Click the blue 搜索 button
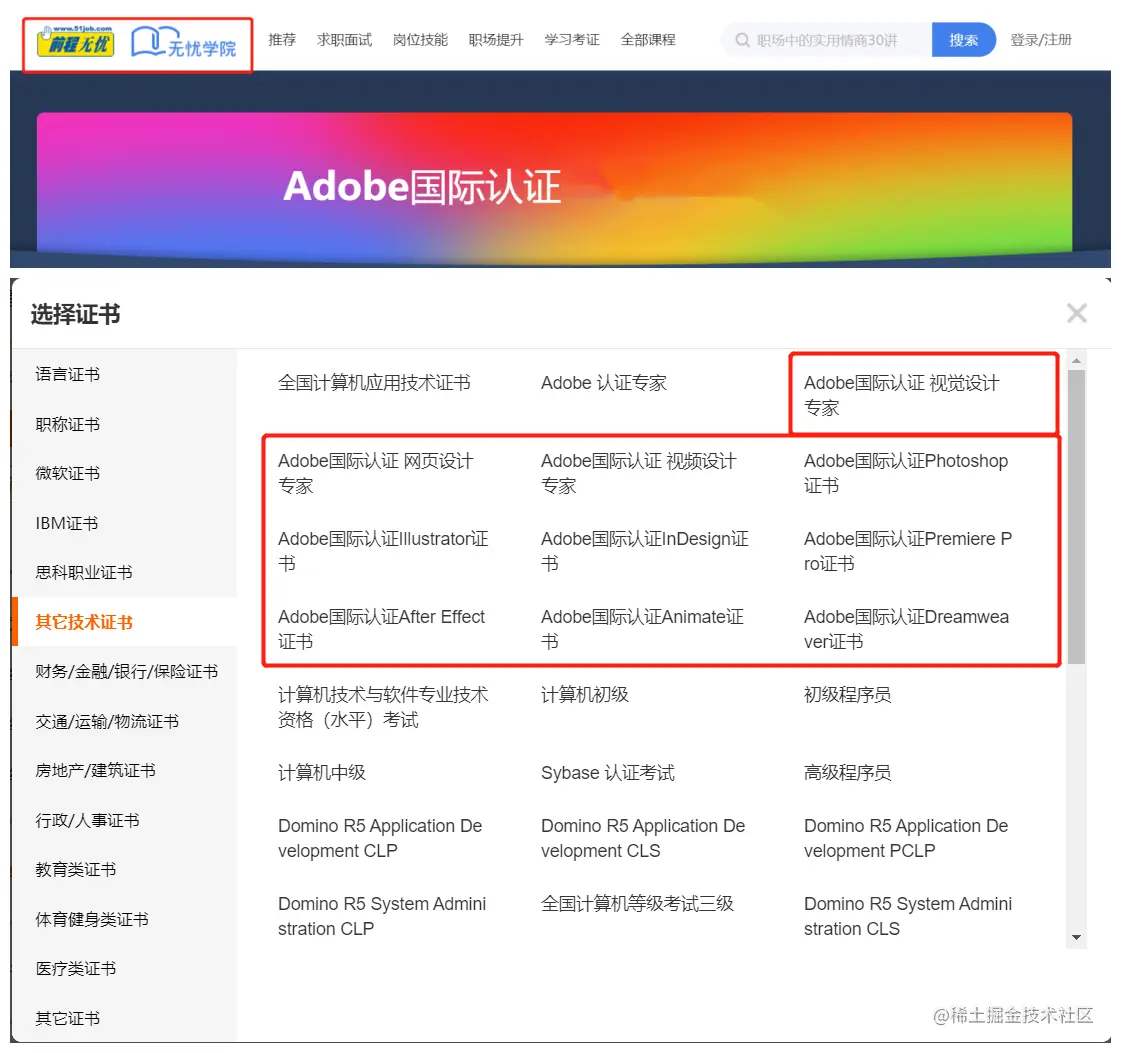The width and height of the screenshot is (1121, 1053). (x=963, y=40)
